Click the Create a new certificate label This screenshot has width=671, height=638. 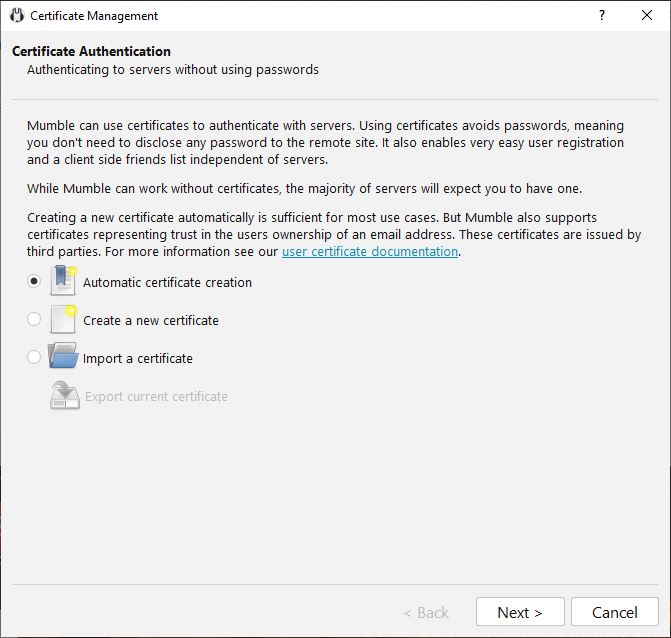pos(151,321)
